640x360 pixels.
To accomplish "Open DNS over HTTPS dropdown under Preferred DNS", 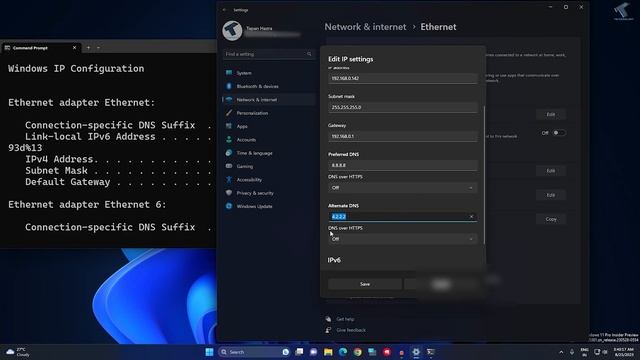I will (402, 188).
